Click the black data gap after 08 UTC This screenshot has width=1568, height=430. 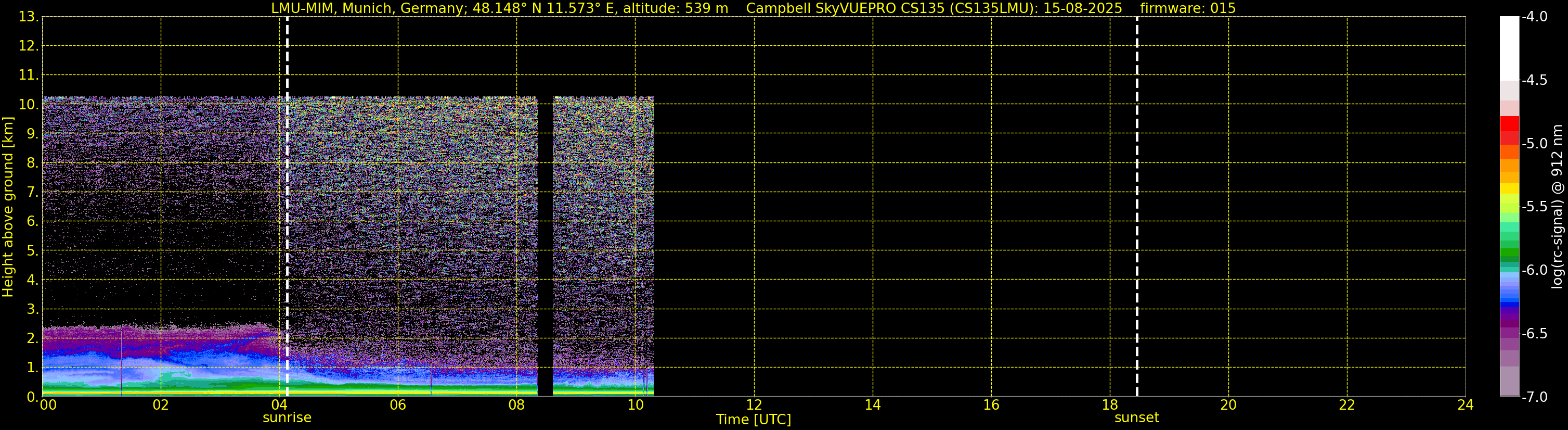545,246
